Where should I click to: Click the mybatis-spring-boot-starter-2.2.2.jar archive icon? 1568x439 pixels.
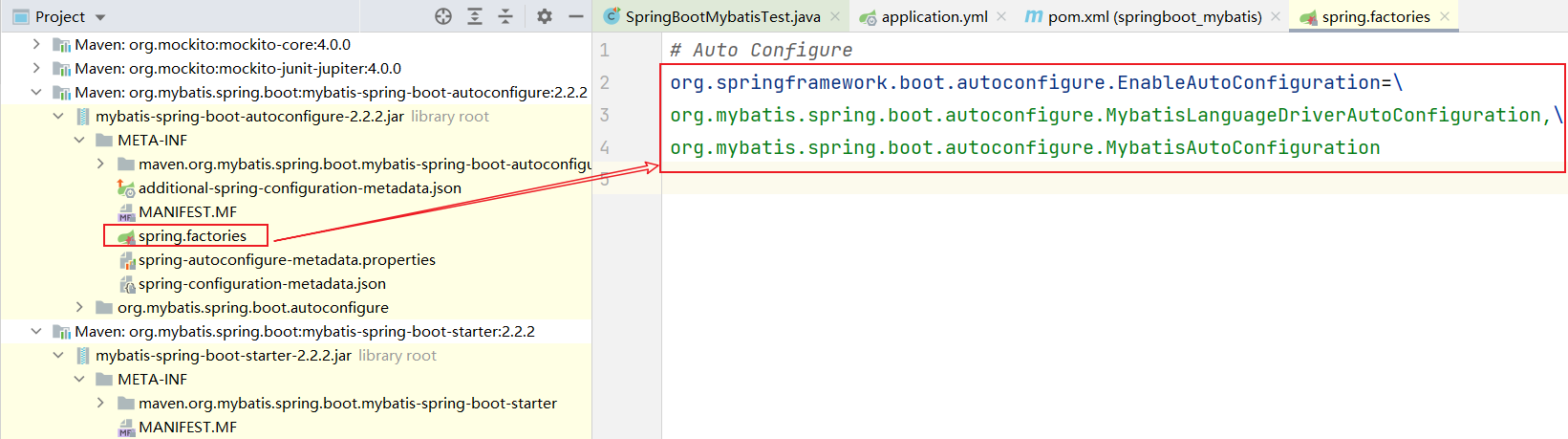tap(83, 355)
